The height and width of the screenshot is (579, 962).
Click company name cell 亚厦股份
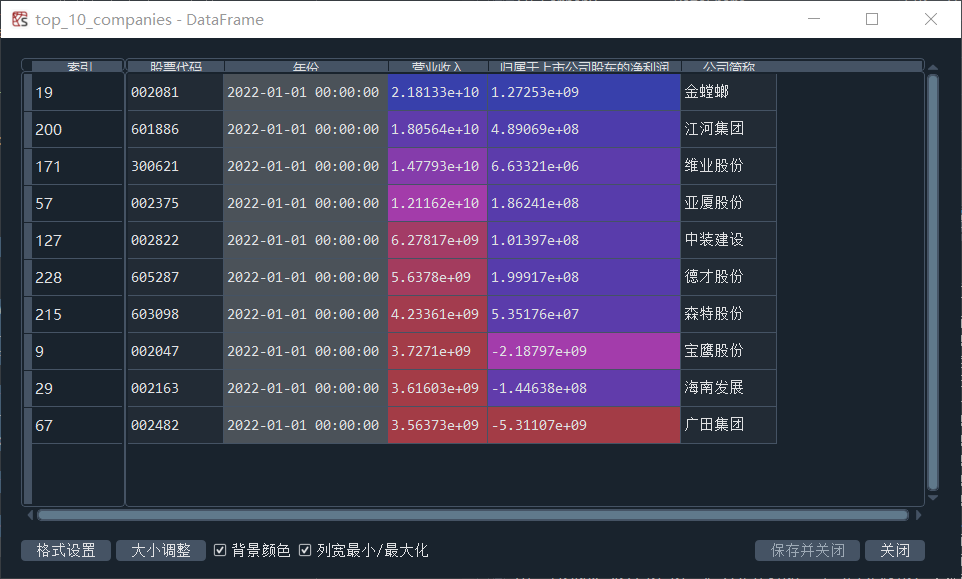728,203
